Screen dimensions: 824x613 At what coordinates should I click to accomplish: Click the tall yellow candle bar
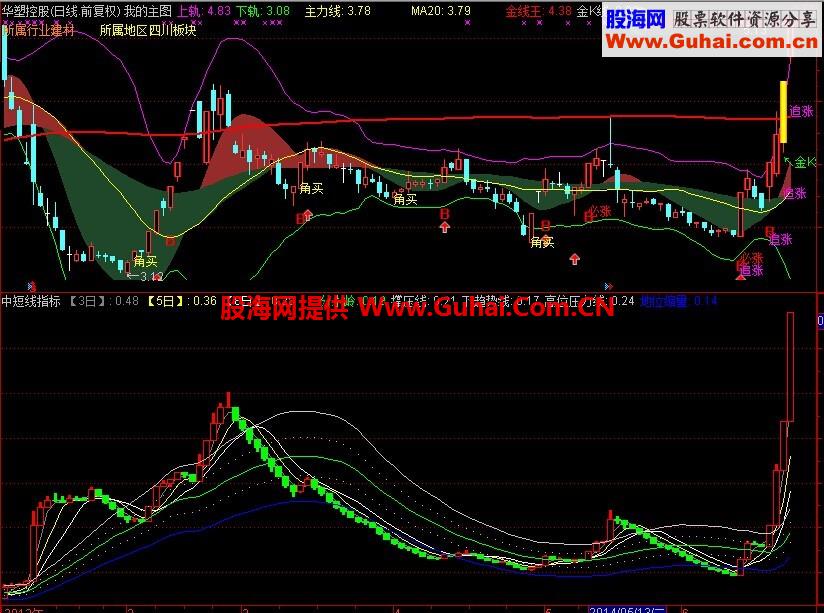point(783,111)
